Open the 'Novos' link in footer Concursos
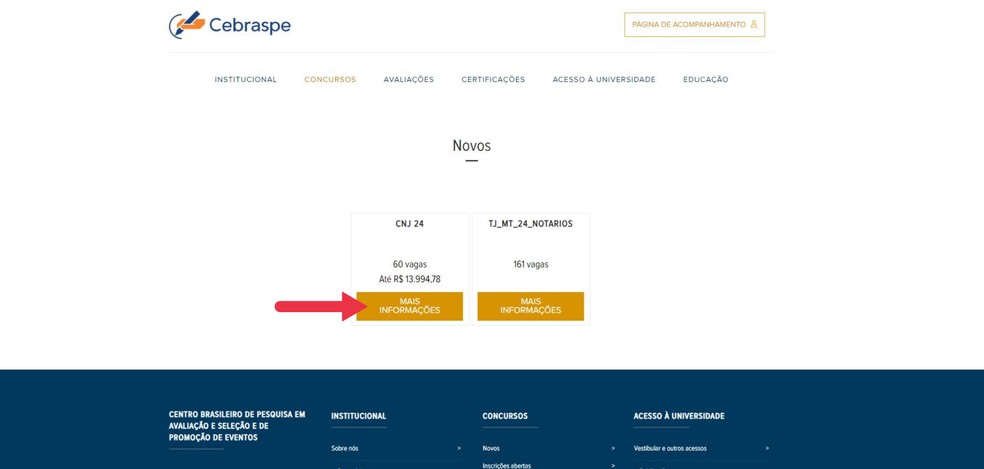 (491, 448)
